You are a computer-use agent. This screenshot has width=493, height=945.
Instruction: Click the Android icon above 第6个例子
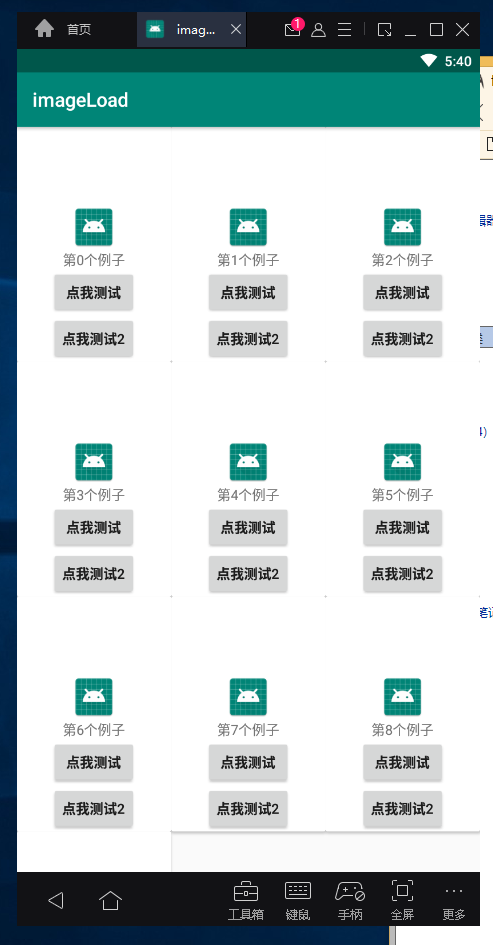point(94,697)
